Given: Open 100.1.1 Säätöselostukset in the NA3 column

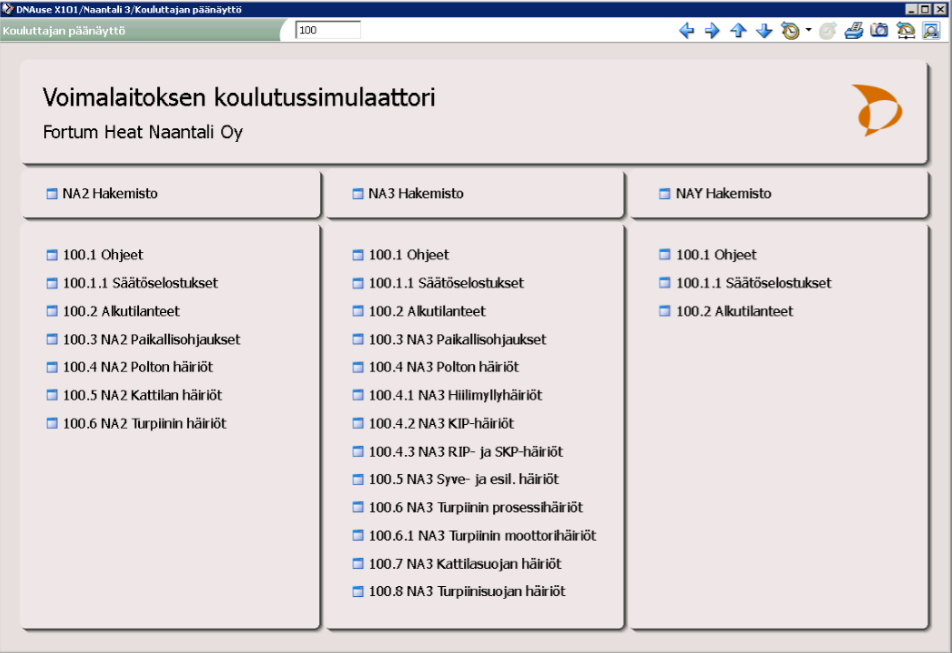Looking at the screenshot, I should pos(438,283).
